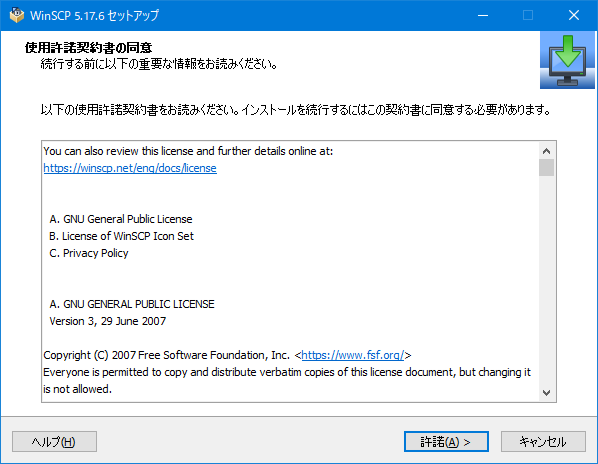The image size is (598, 464).
Task: Click the WinSCP installer box icon in title bar
Action: tap(16, 15)
